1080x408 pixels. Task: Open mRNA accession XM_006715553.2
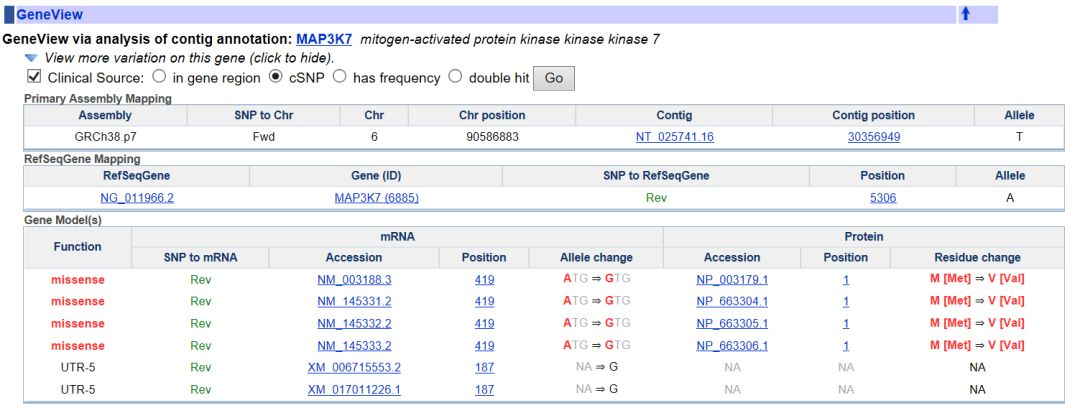354,367
